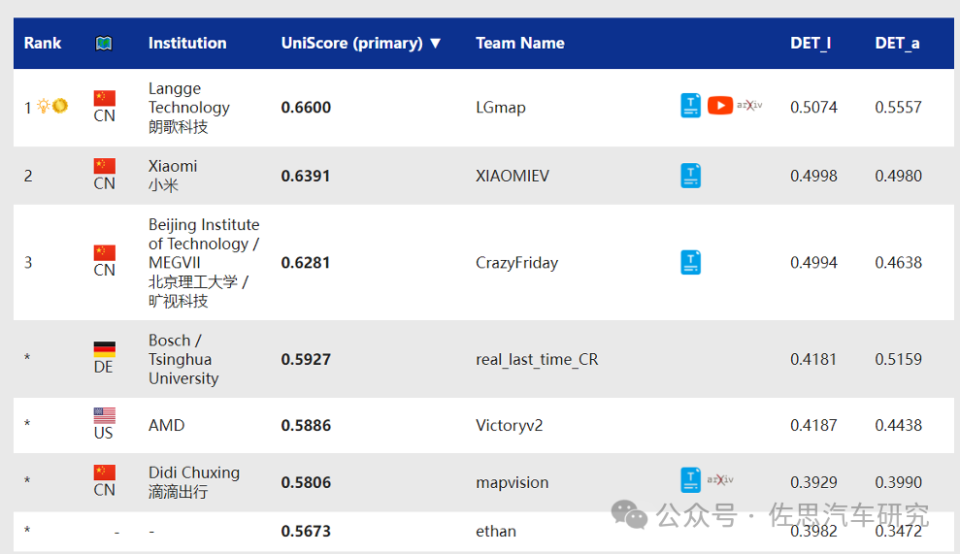Select team name real_last_time_CR
960x554 pixels.
tap(537, 359)
